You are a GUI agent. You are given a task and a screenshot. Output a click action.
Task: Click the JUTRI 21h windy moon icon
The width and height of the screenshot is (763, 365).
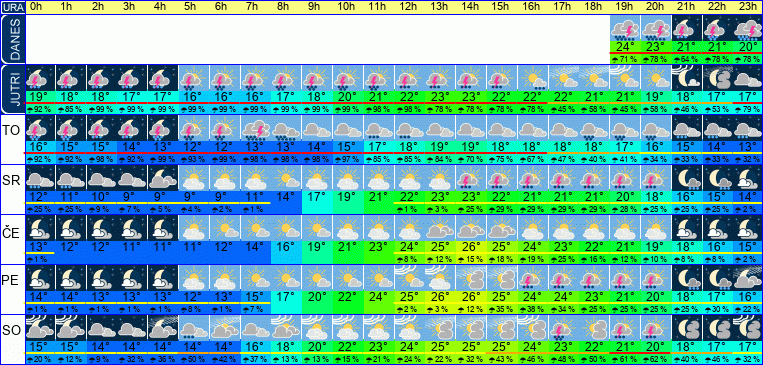687,78
